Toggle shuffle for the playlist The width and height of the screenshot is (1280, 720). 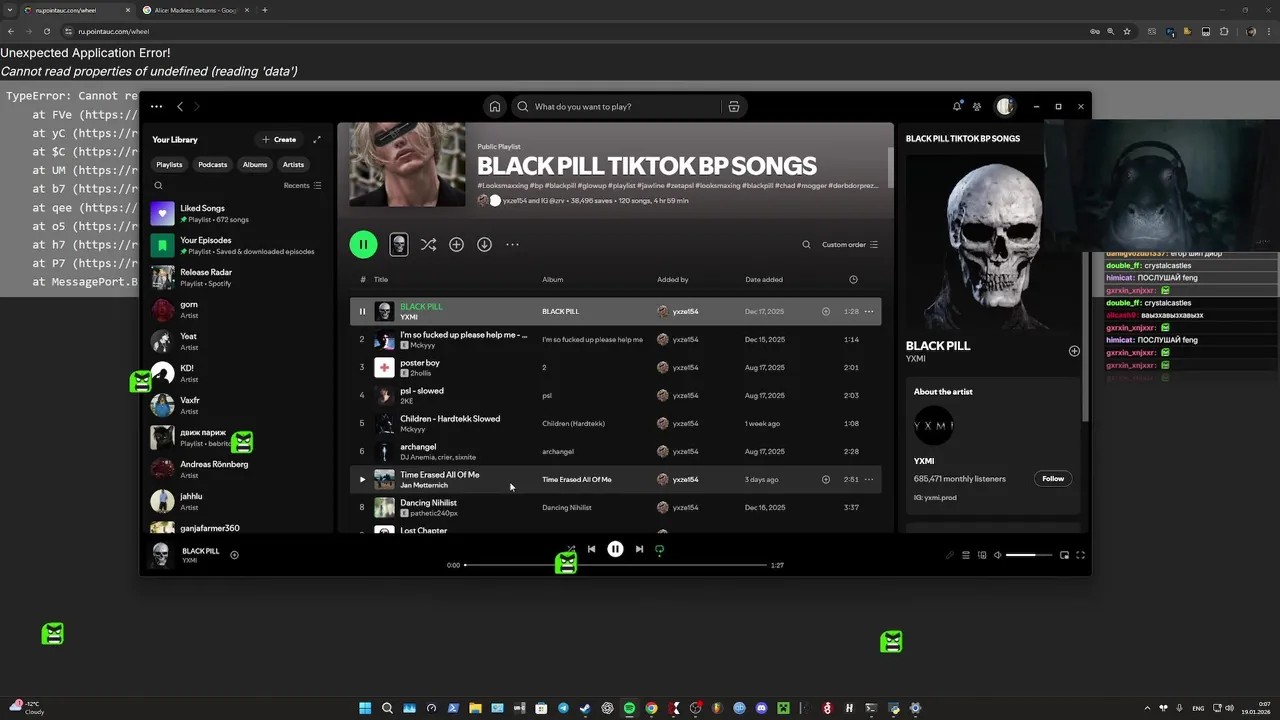click(x=428, y=244)
